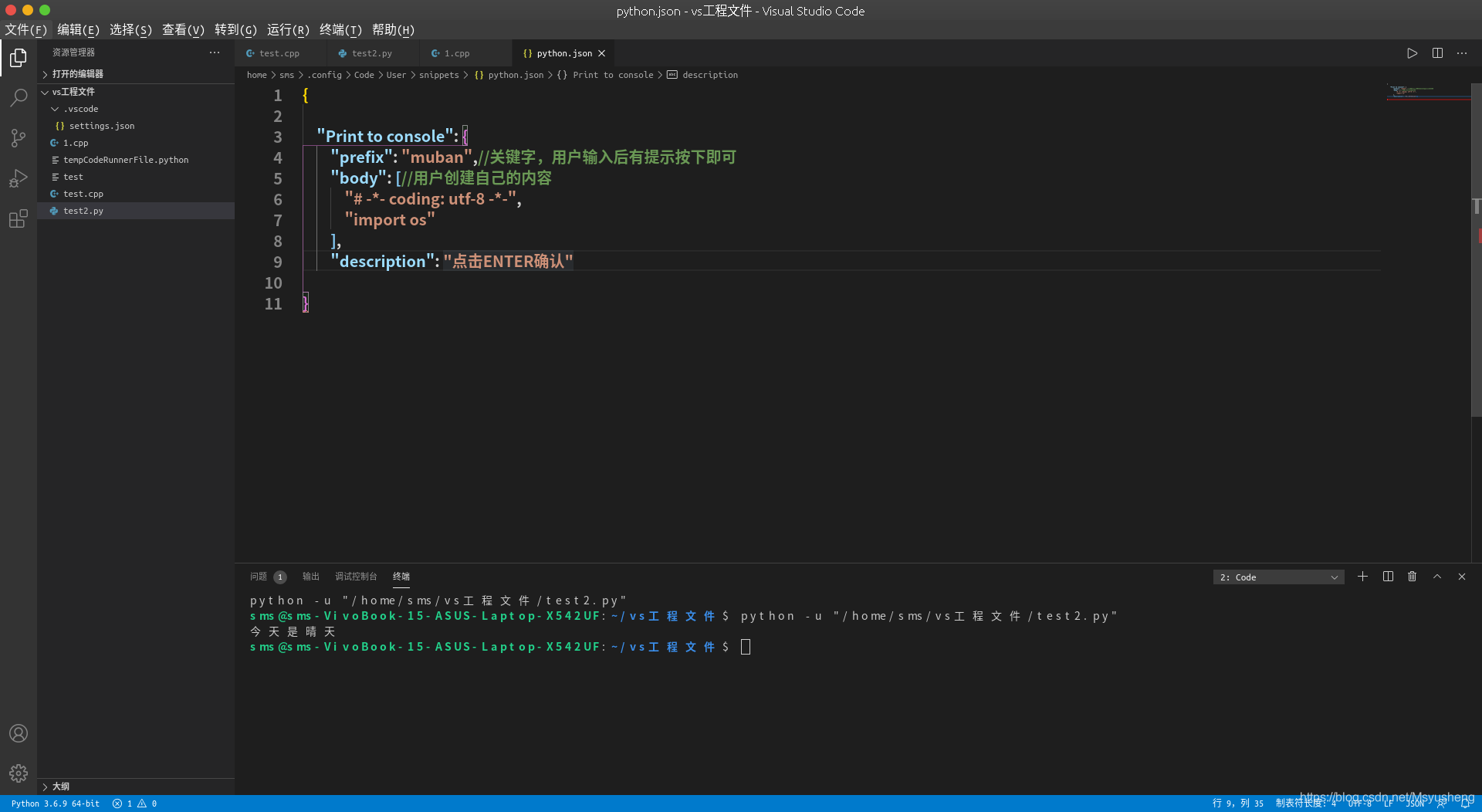Screen dimensions: 1482x812
Task: Open the Extensions view
Action: tap(19, 218)
